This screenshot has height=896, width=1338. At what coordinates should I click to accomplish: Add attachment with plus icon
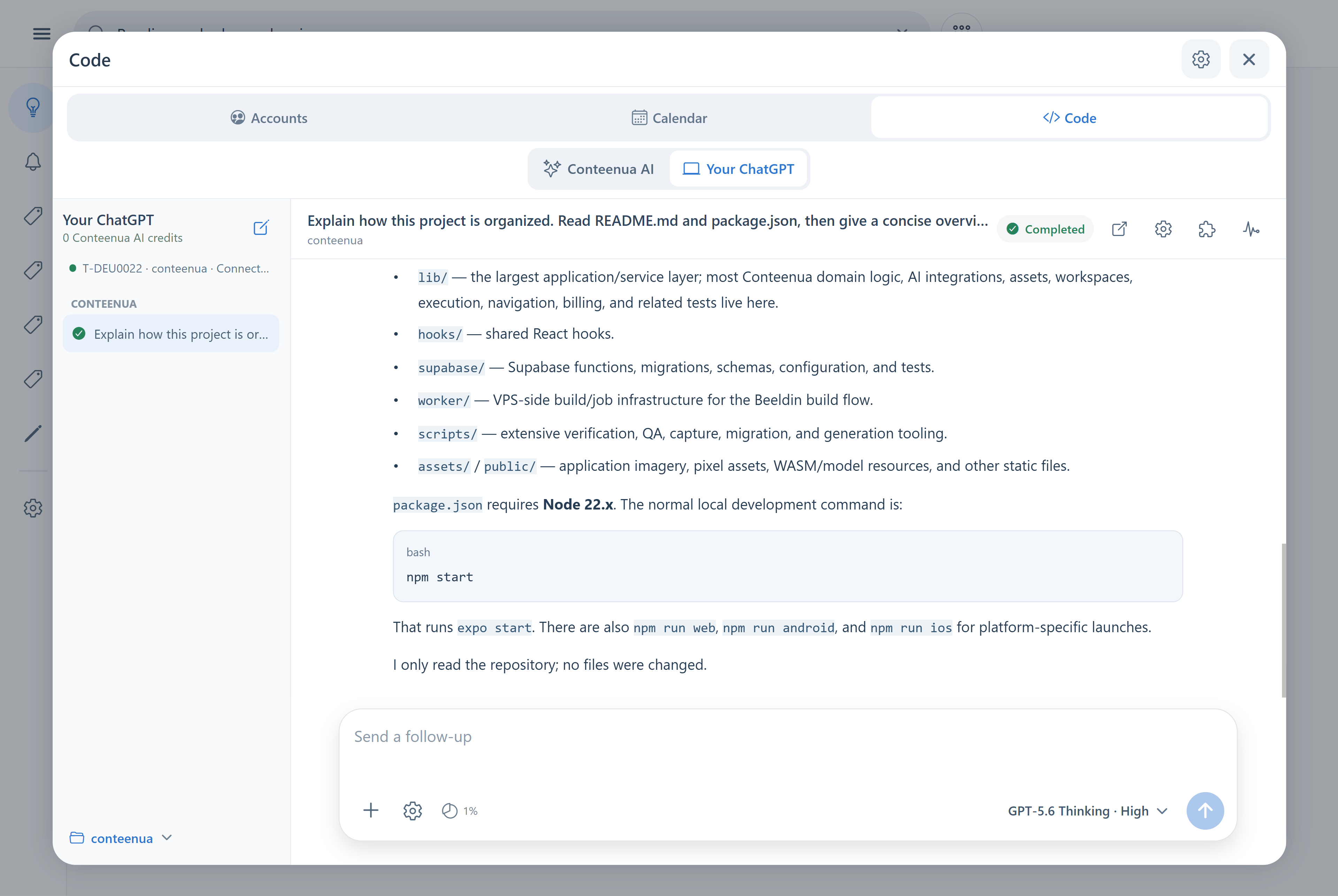coord(371,810)
